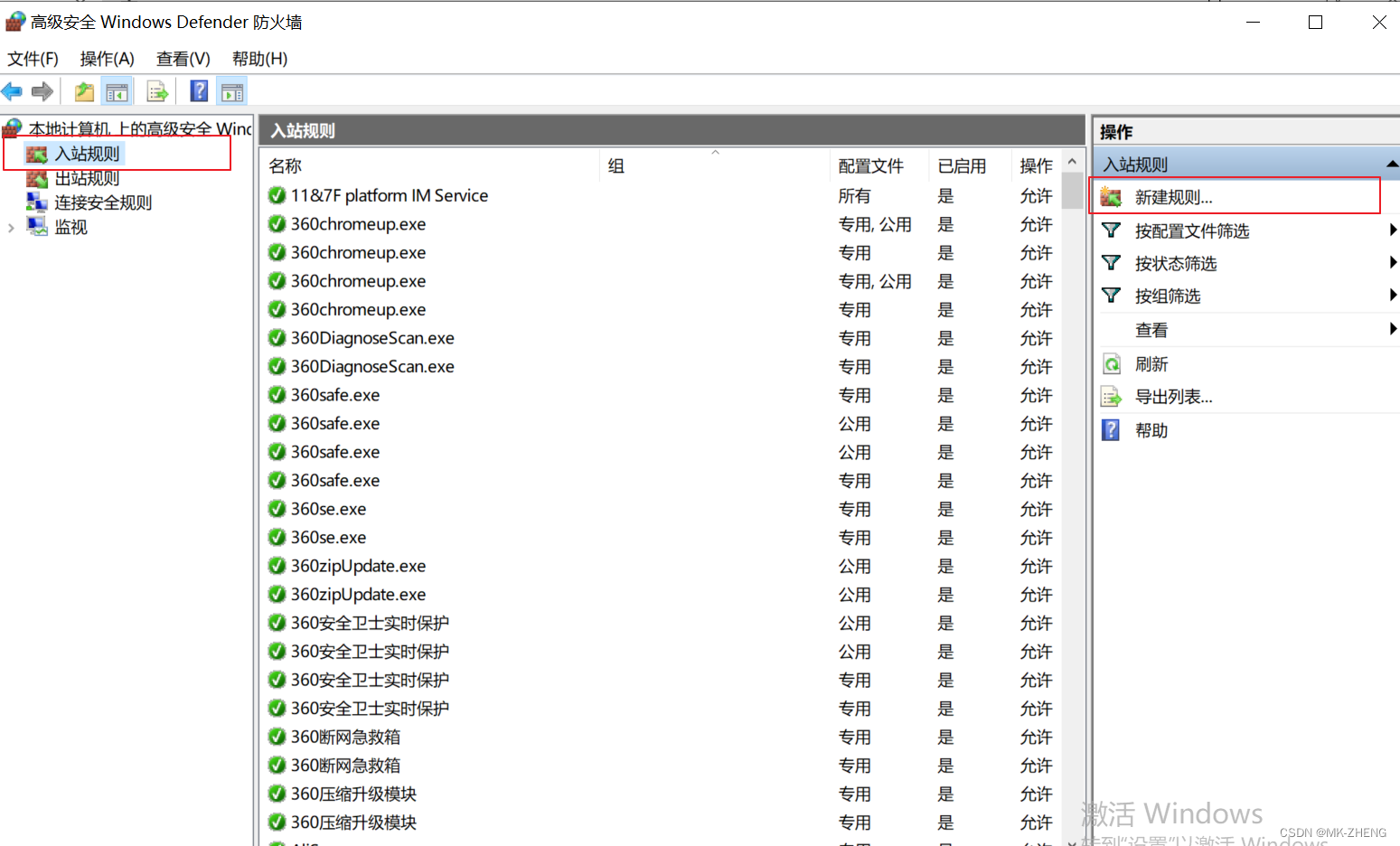Open the 按配置文件筛选 submenu arrow

click(1393, 230)
